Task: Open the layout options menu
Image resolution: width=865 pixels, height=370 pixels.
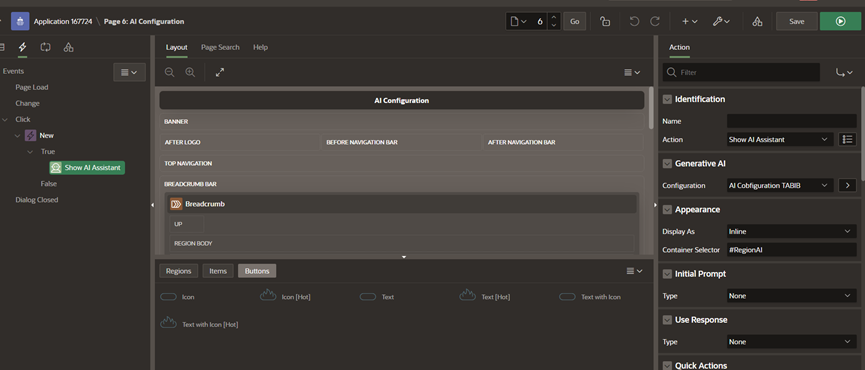Action: click(633, 72)
